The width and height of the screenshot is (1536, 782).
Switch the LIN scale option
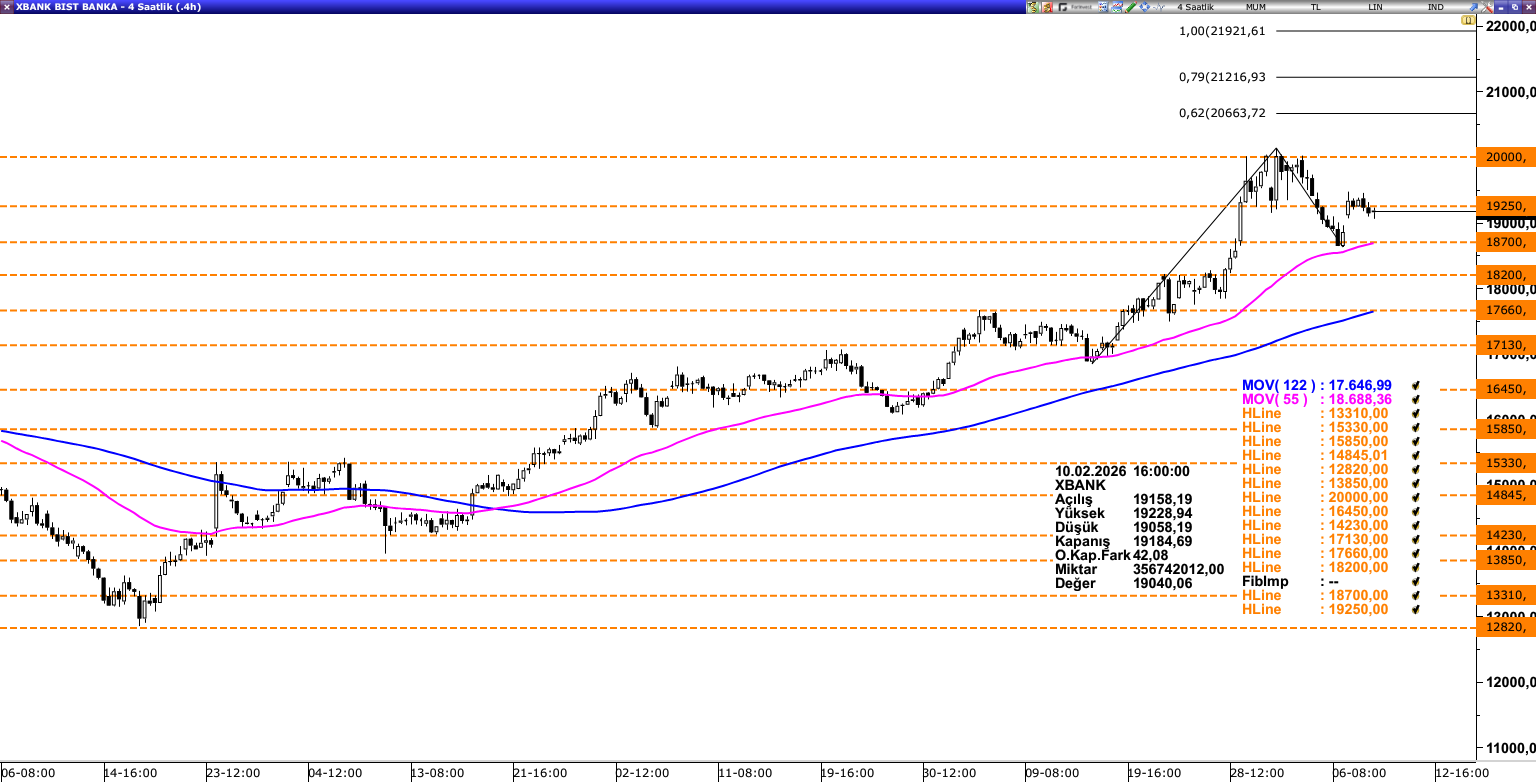(x=1376, y=7)
